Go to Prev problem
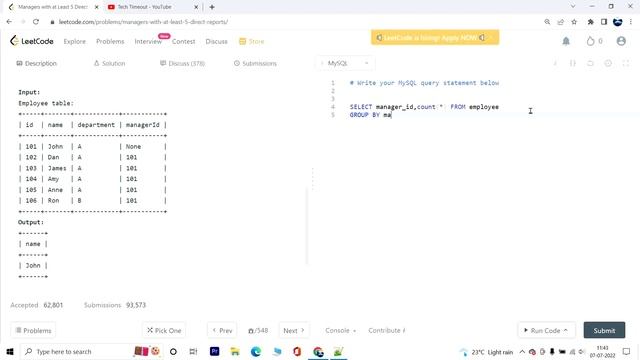Viewport: 640px width, 360px height. pyautogui.click(x=222, y=330)
